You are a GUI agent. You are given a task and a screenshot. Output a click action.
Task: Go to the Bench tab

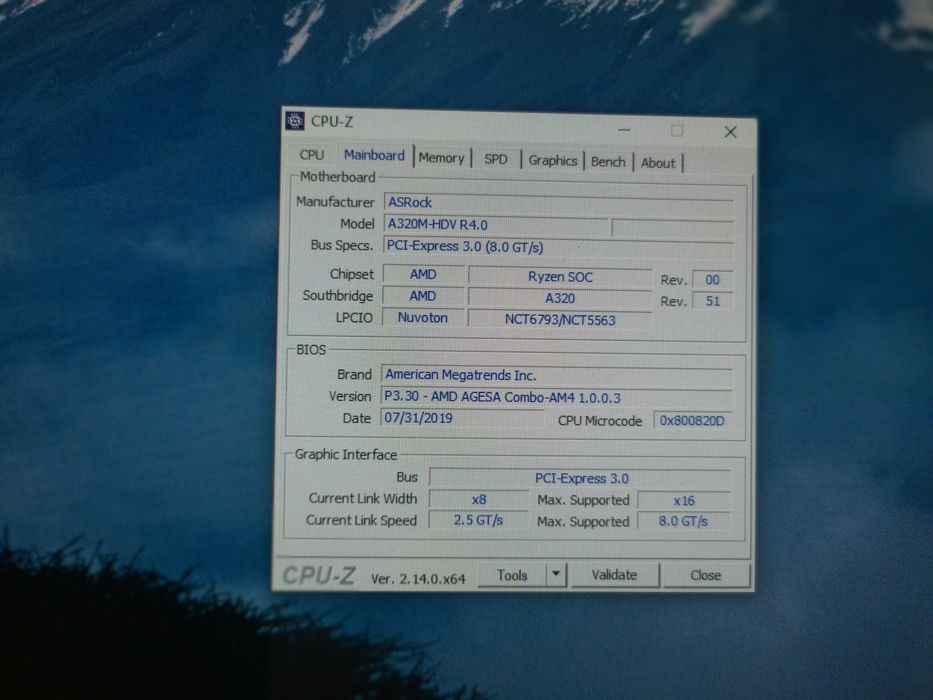point(608,162)
